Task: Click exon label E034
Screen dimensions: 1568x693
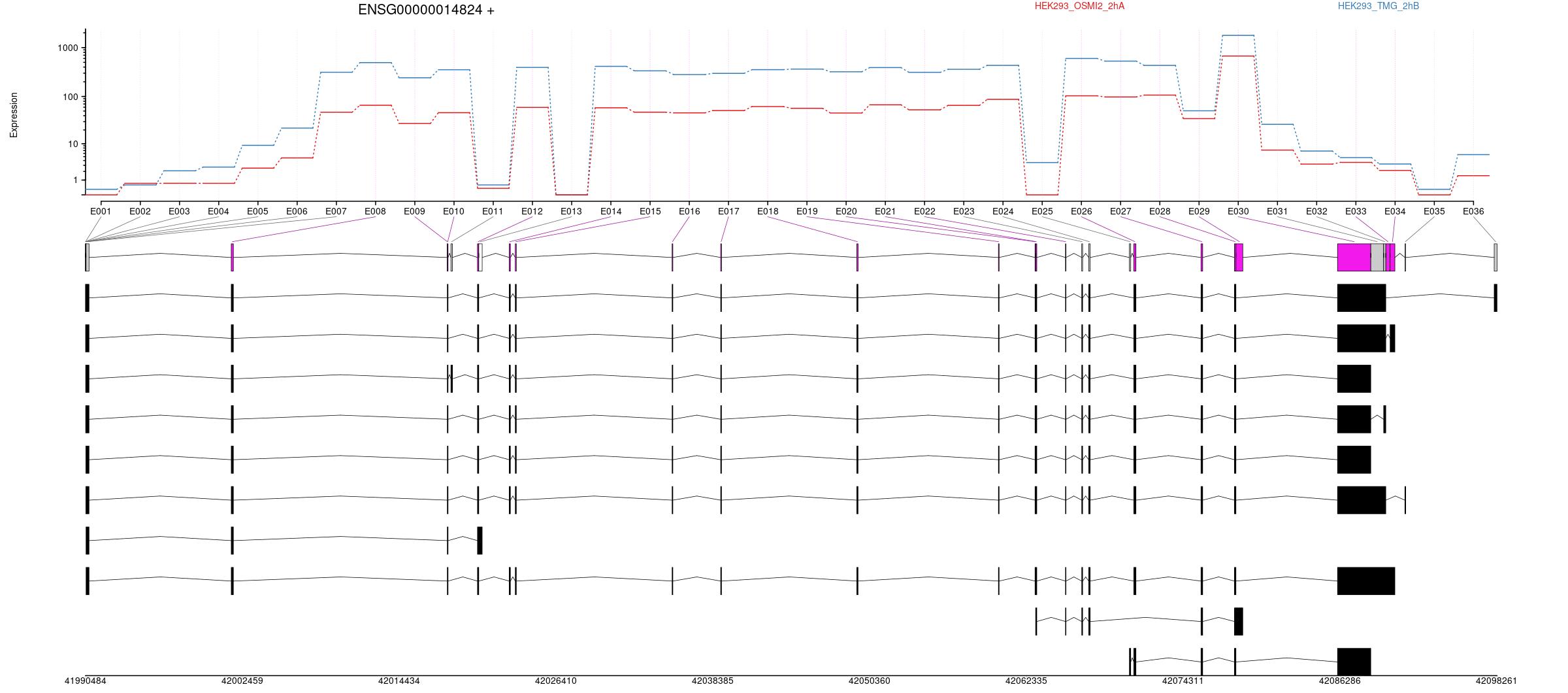Action: click(1395, 211)
